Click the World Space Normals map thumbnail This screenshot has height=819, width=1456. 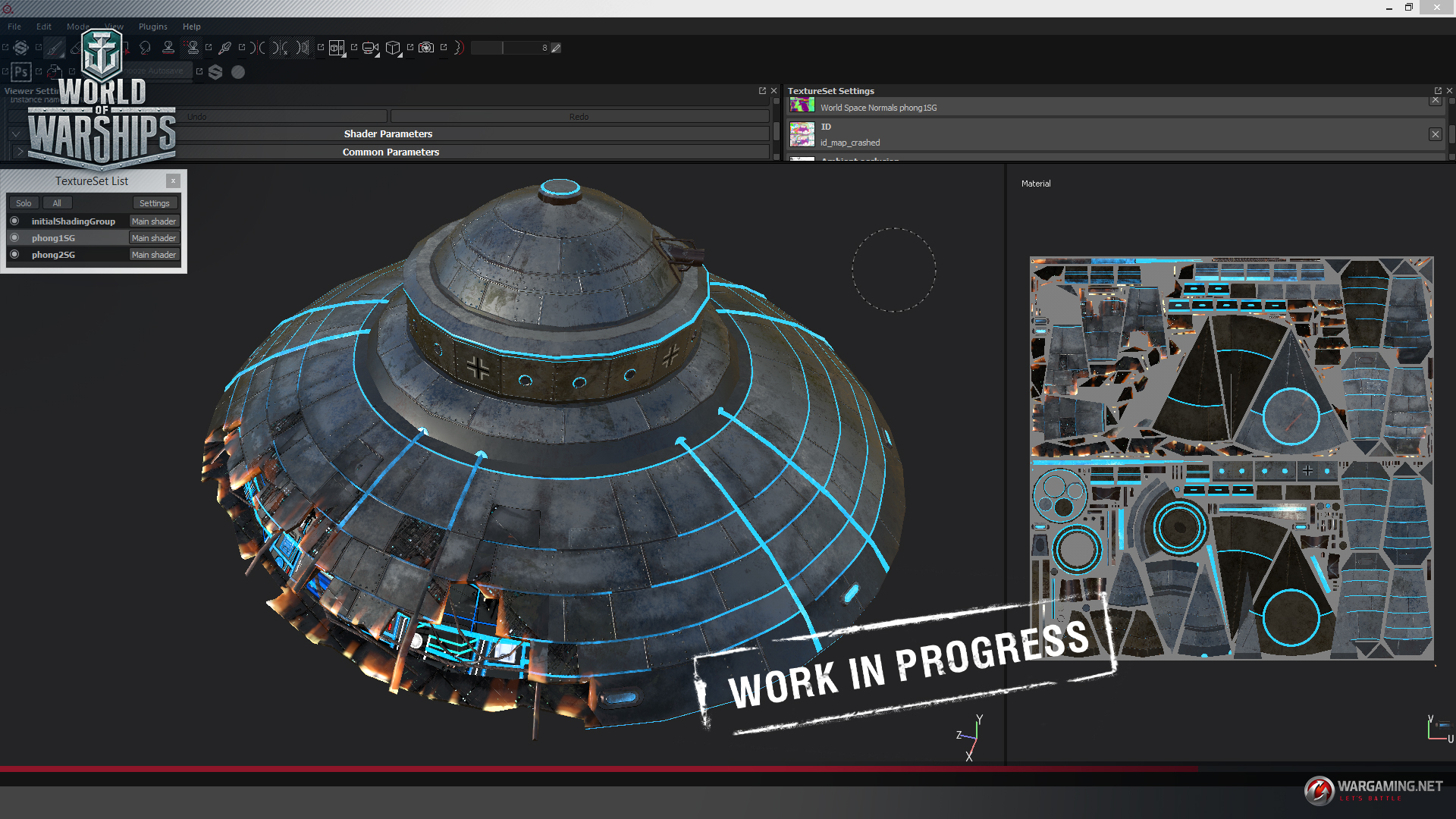pyautogui.click(x=802, y=105)
